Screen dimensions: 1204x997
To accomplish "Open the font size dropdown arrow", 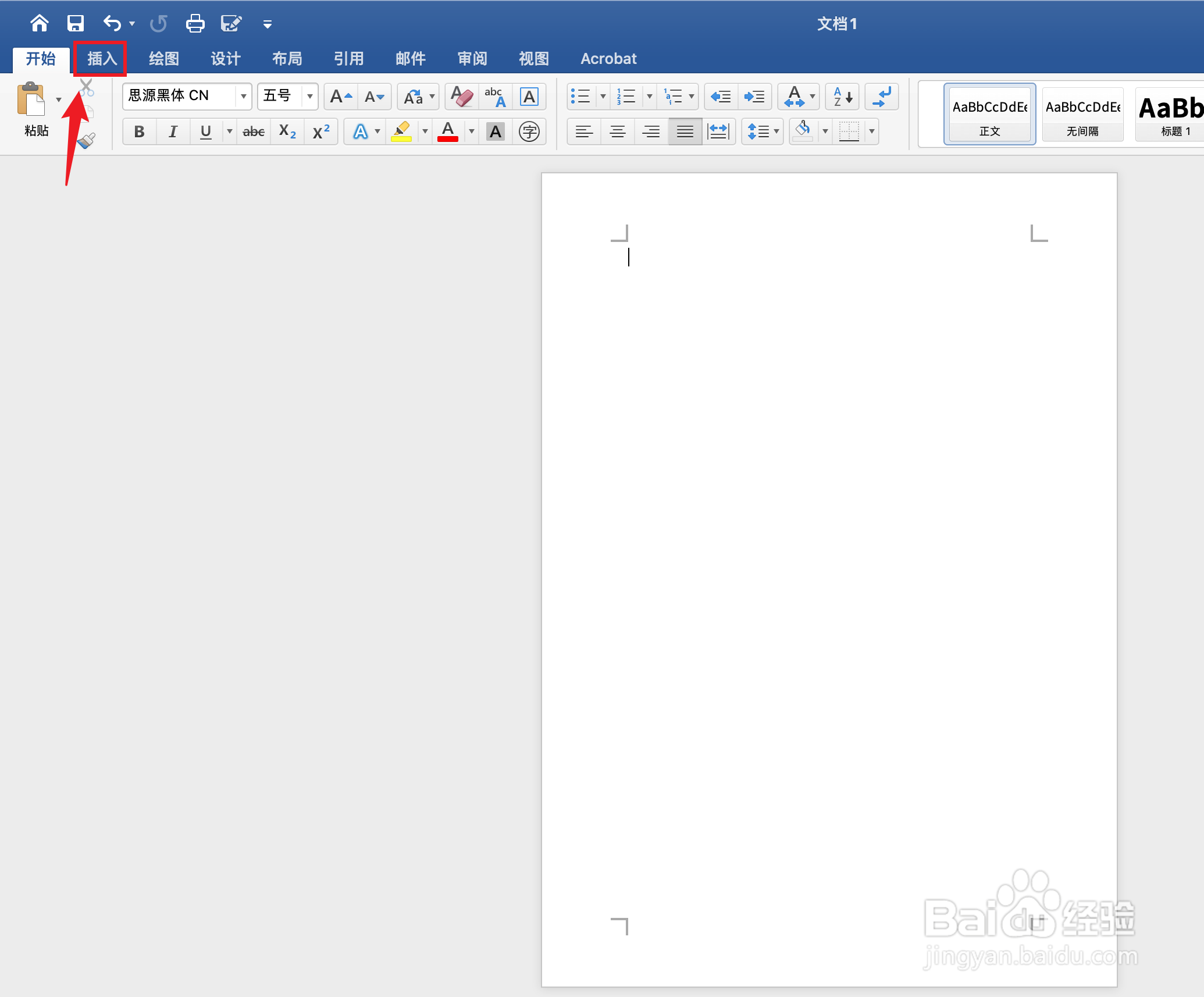I will [310, 96].
